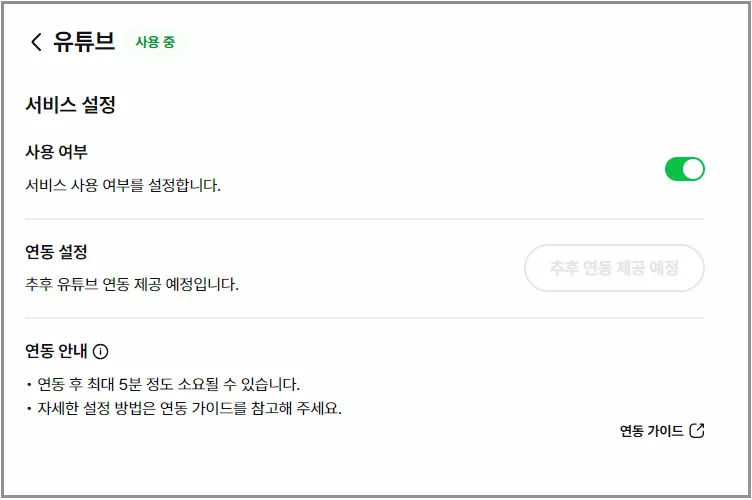Click the green 사용 중 status badge
This screenshot has width=752, height=500.
tap(155, 42)
